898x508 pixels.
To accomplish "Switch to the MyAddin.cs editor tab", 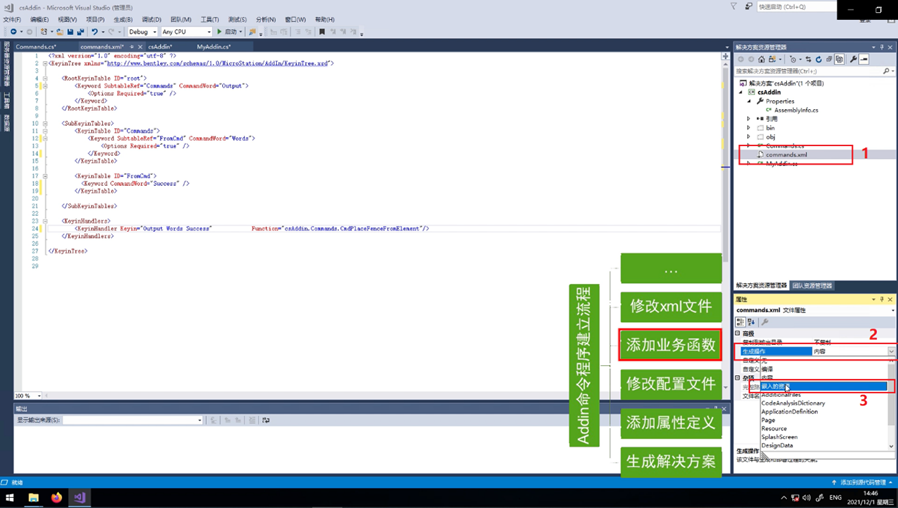I will click(214, 47).
